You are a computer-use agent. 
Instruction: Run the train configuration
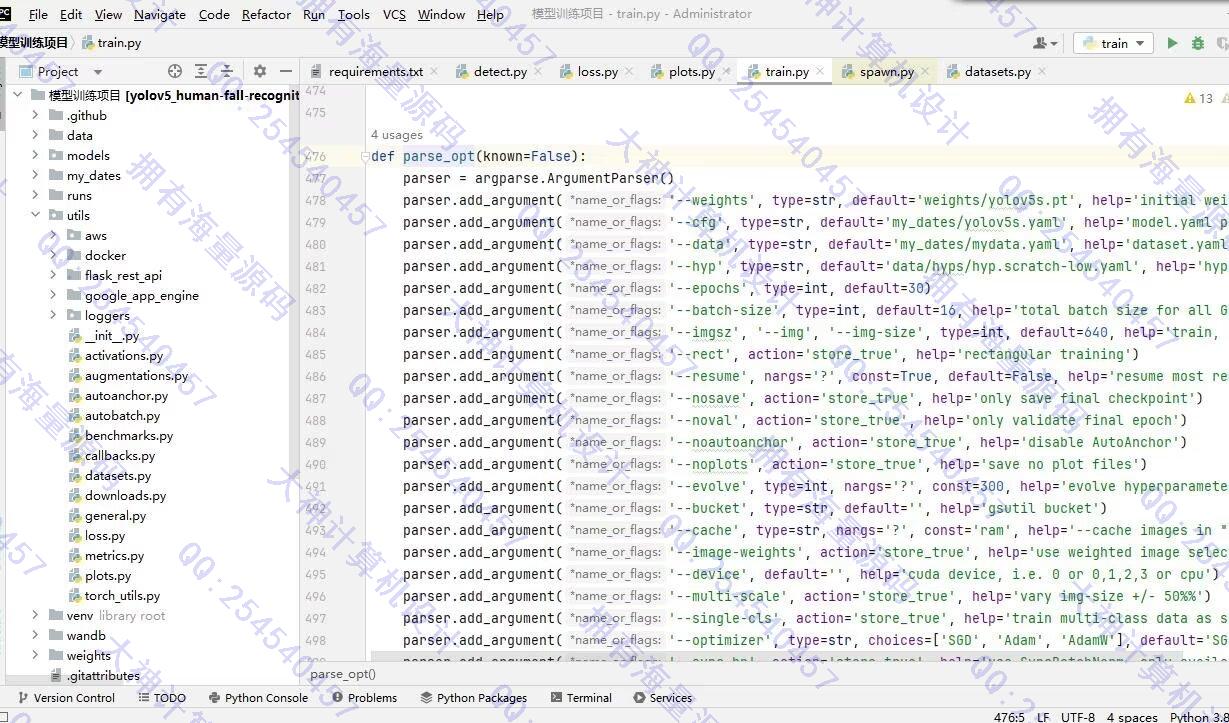(1171, 43)
